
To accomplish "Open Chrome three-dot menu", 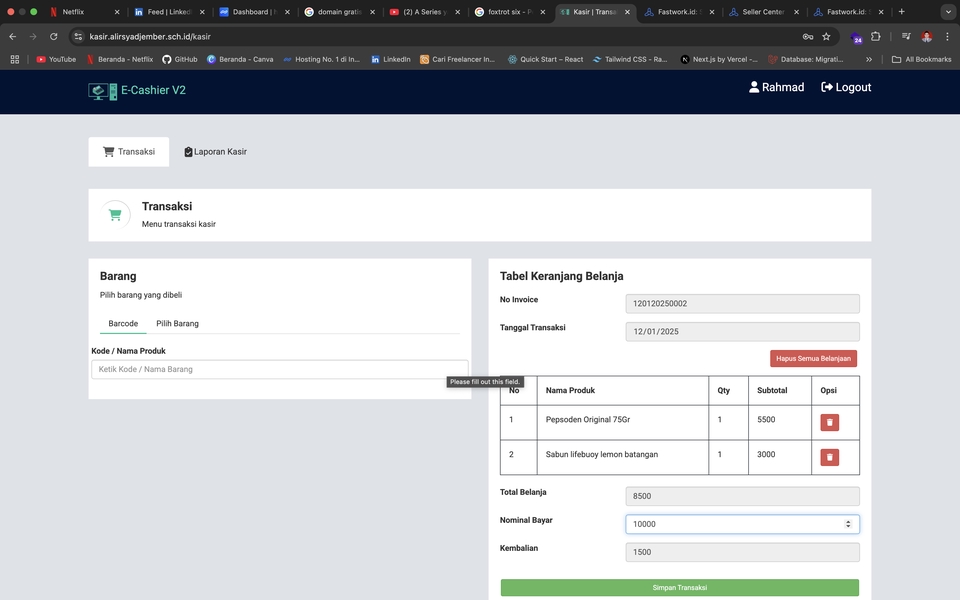I will 947,37.
